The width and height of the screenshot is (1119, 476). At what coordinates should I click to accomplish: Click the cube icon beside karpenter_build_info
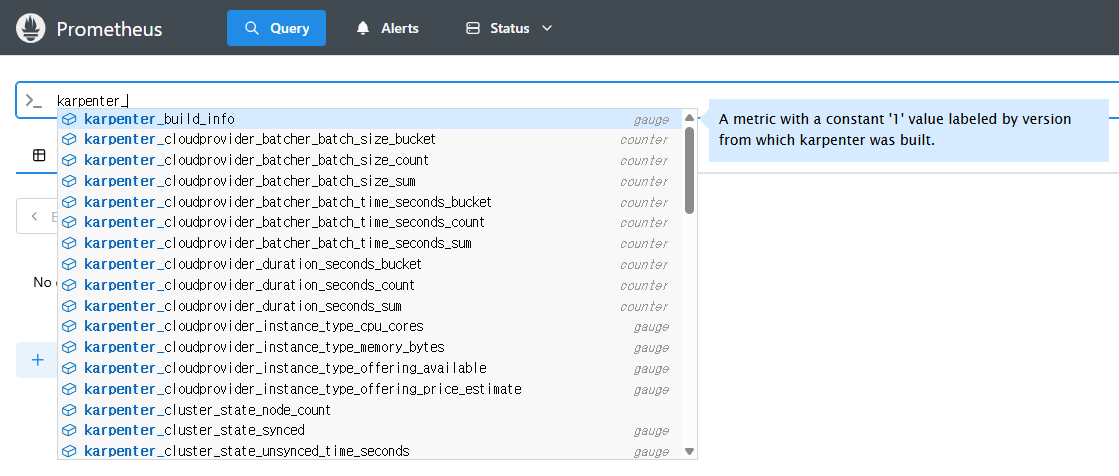70,119
